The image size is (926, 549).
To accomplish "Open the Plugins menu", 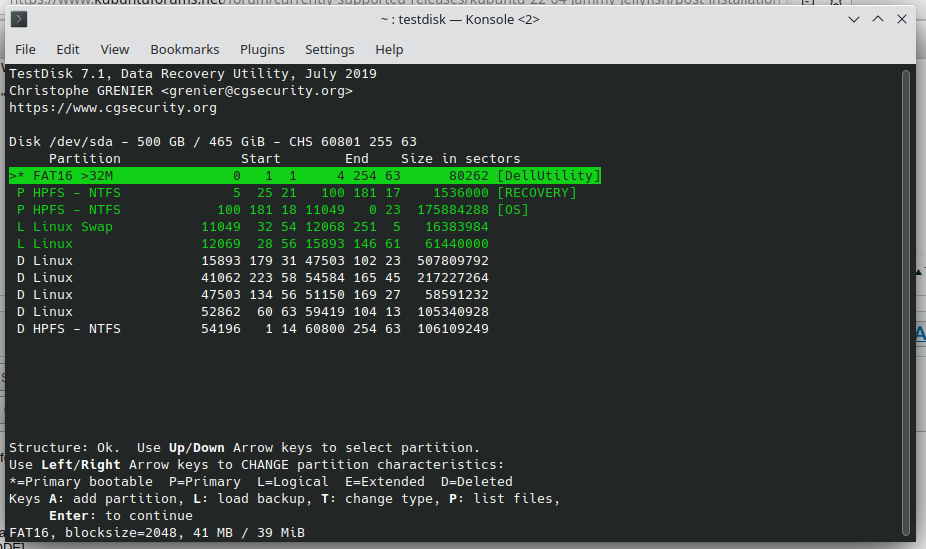I will [x=262, y=49].
